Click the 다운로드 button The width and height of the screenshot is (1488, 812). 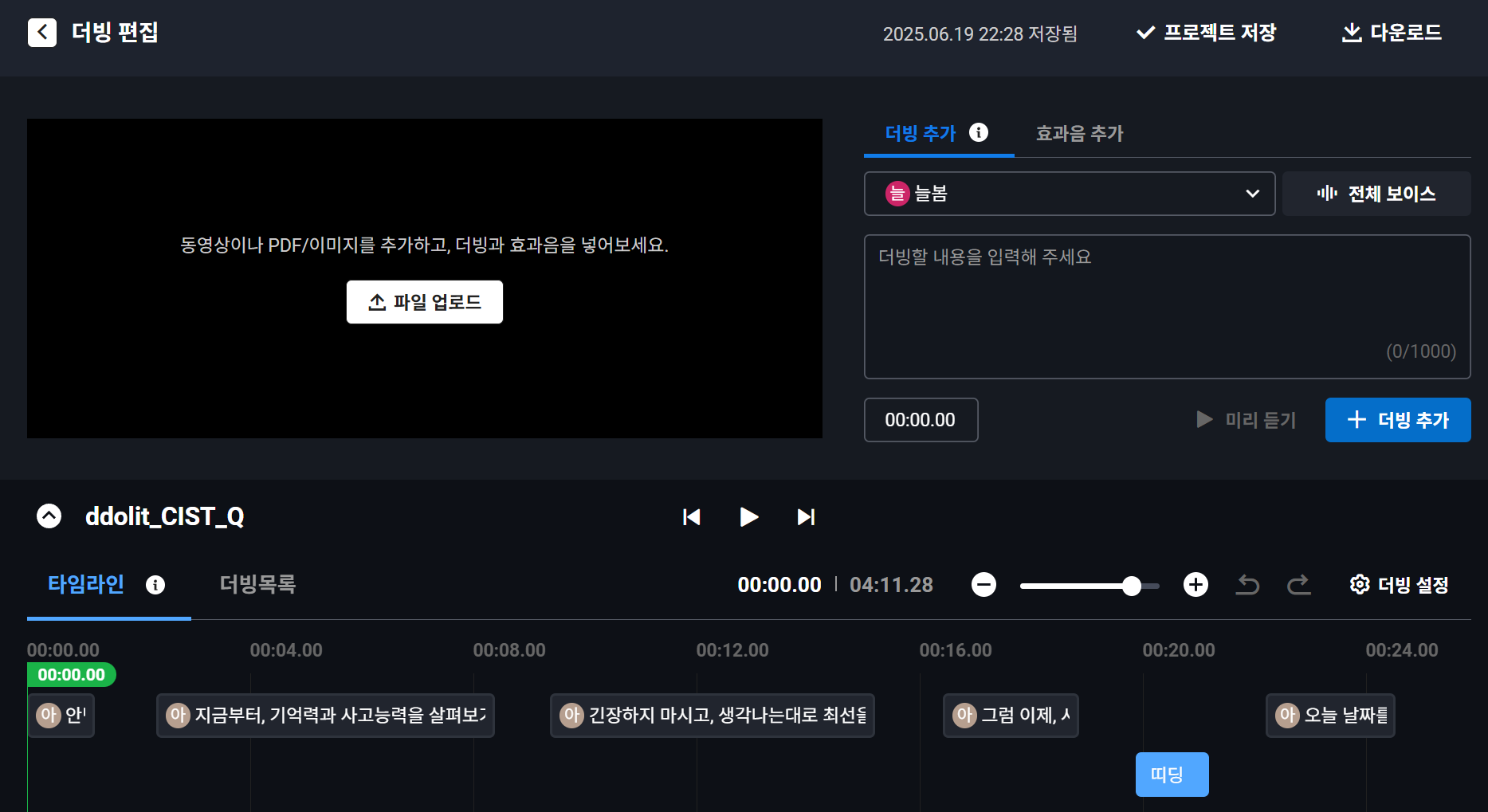1392,33
